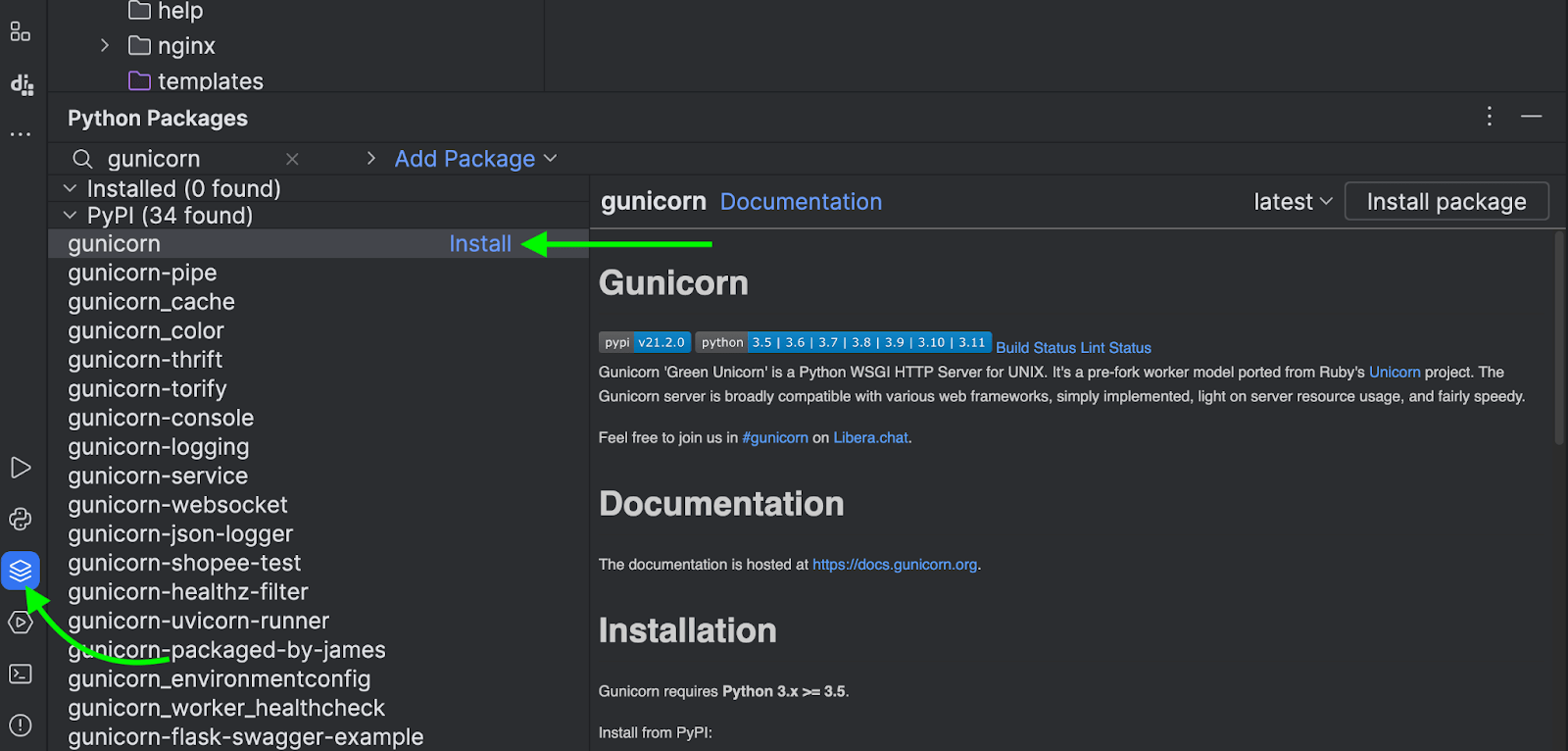This screenshot has width=1568, height=751.
Task: Open the Python Console sidebar icon
Action: [21, 519]
